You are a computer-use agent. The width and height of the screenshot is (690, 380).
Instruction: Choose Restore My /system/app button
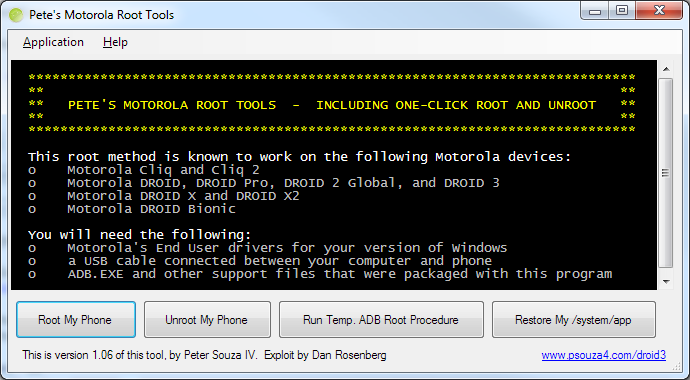coord(573,320)
